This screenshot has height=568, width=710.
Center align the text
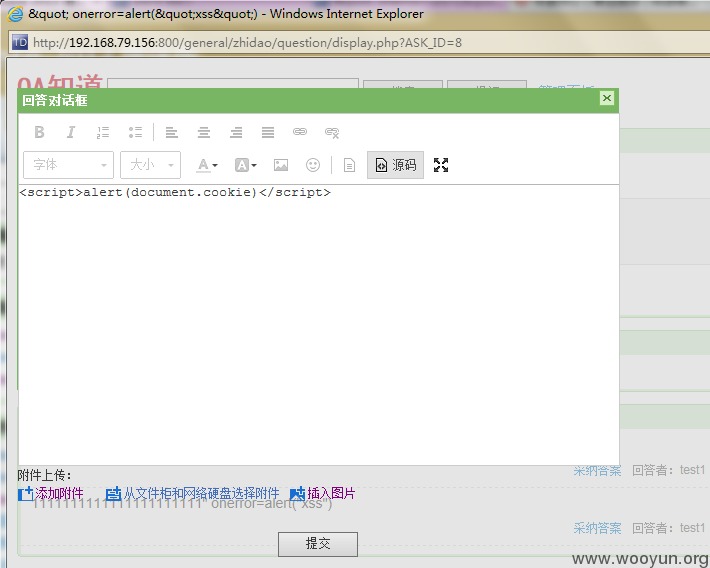(x=204, y=132)
